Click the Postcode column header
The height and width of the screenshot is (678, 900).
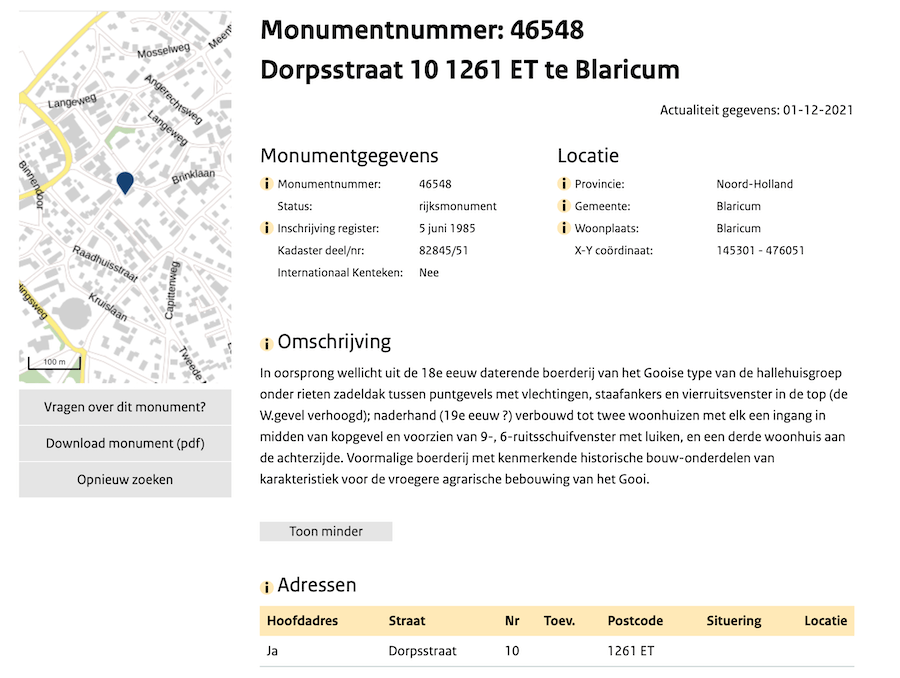click(x=635, y=621)
